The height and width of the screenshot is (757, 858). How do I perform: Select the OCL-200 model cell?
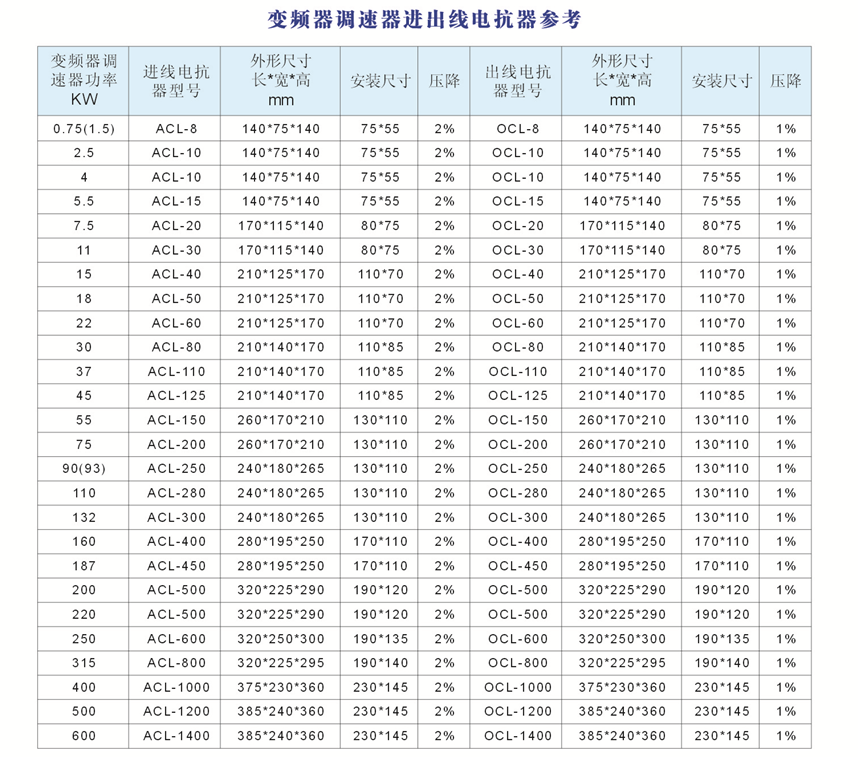[518, 444]
